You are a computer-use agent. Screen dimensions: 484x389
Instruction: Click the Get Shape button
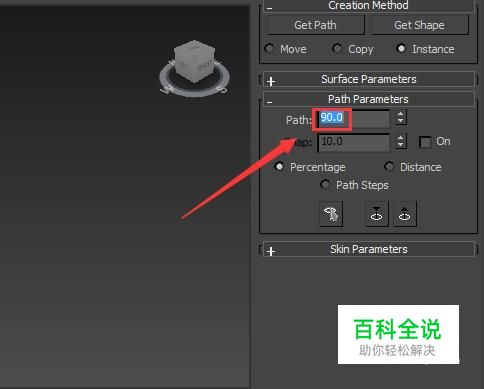[419, 25]
